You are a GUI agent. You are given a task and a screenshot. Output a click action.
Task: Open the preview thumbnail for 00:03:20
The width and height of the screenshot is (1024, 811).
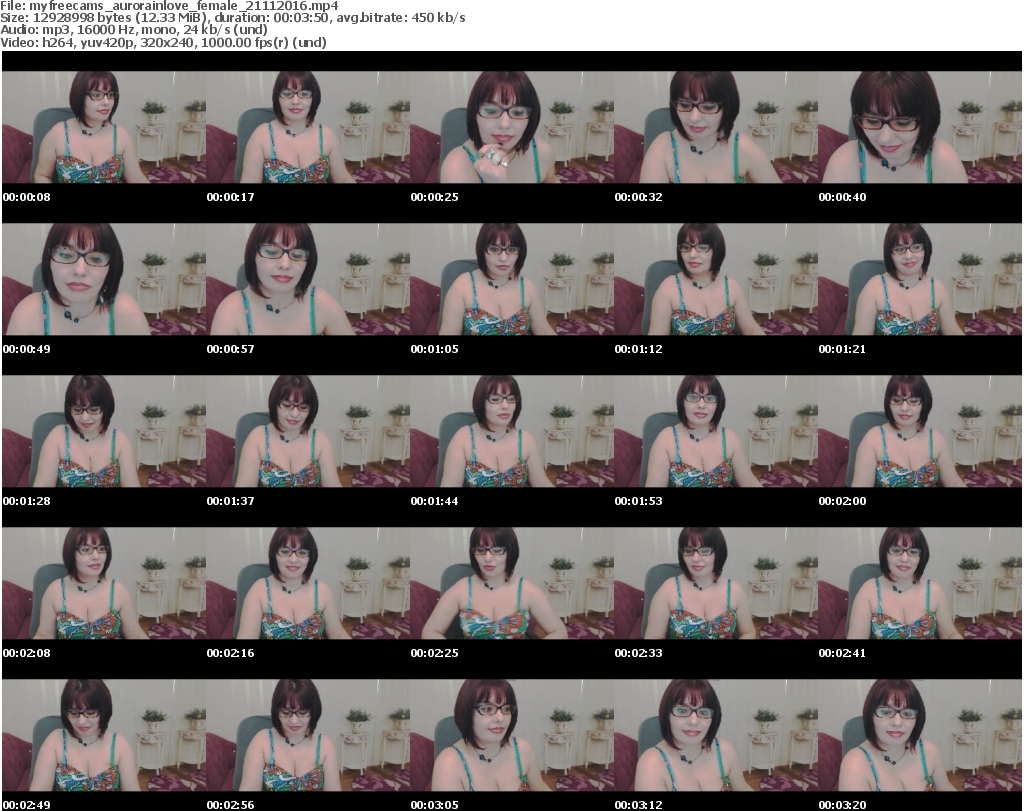920,735
